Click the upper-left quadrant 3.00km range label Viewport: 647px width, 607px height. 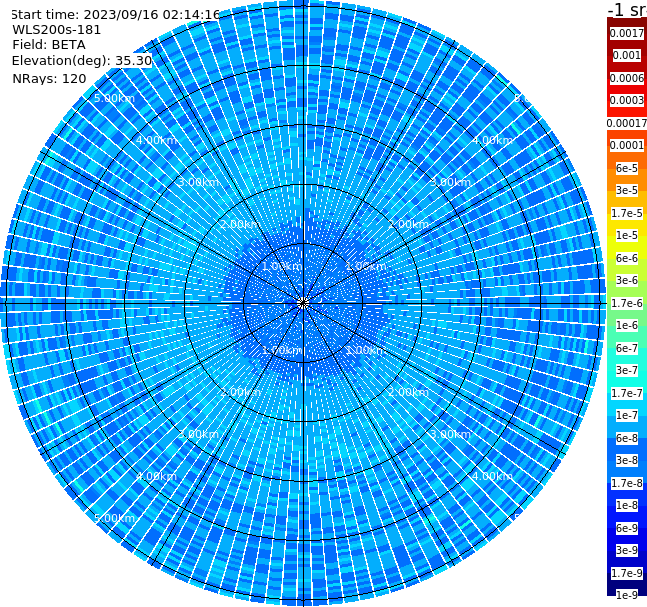tap(198, 182)
